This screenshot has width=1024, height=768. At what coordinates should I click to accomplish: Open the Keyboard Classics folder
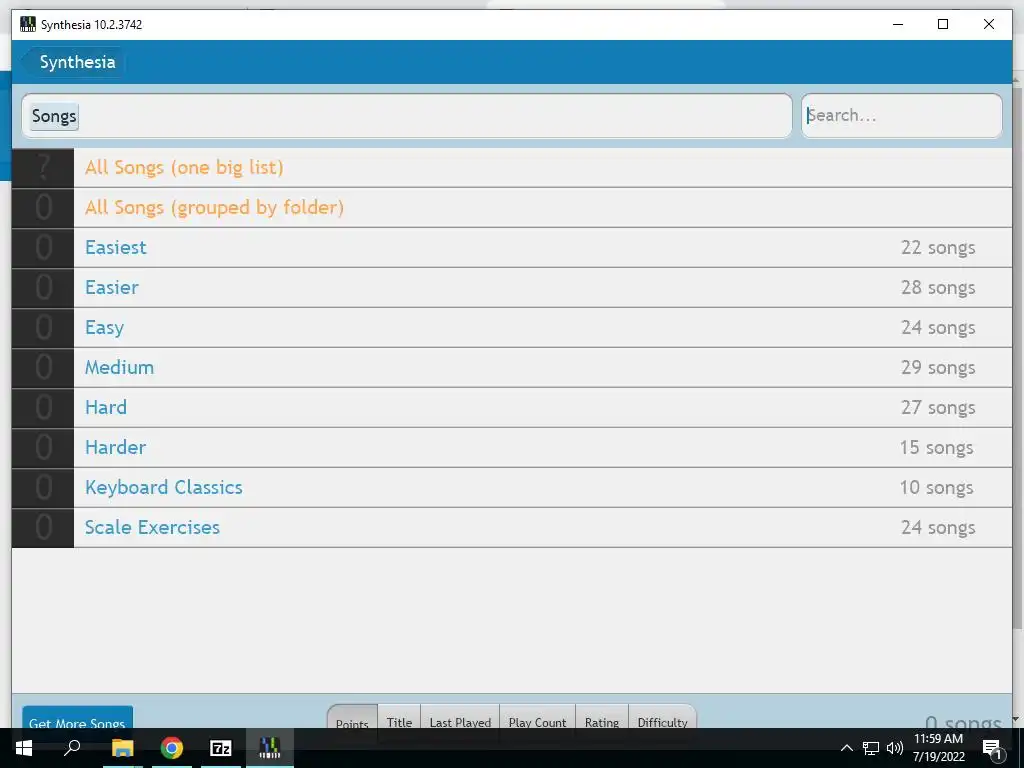(x=511, y=487)
